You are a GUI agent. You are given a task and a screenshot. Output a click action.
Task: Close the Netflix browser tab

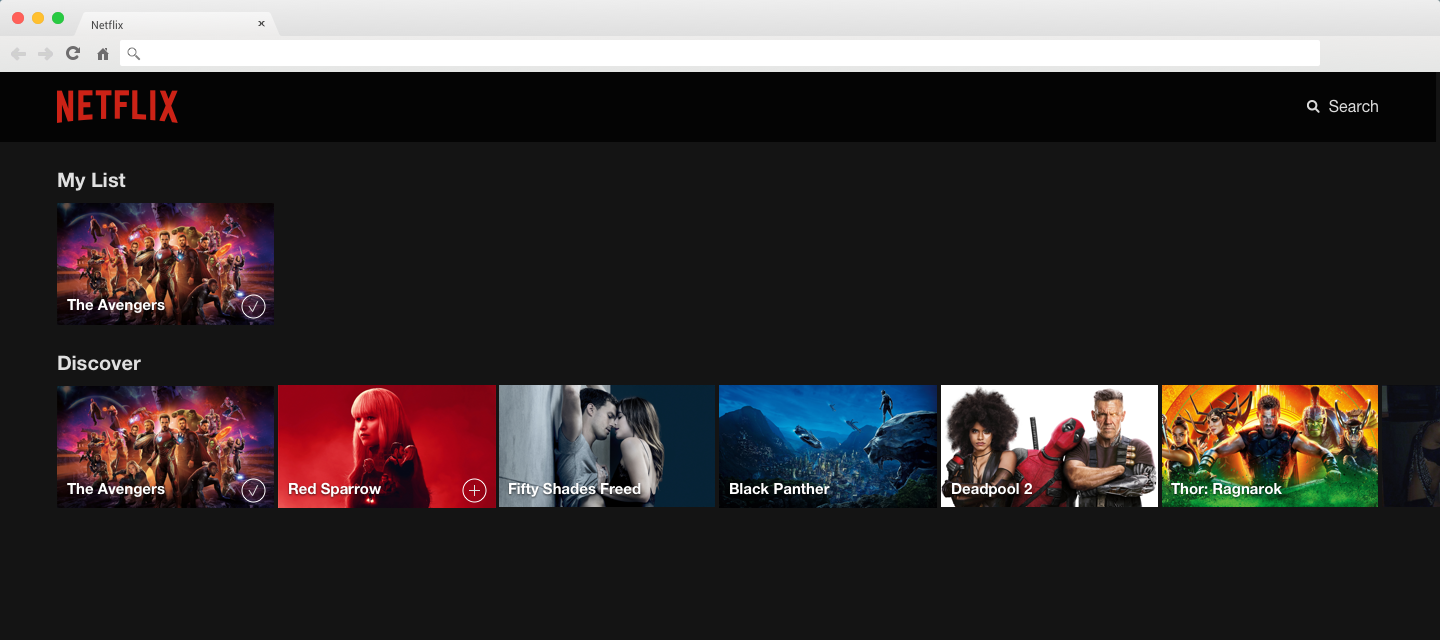point(261,24)
